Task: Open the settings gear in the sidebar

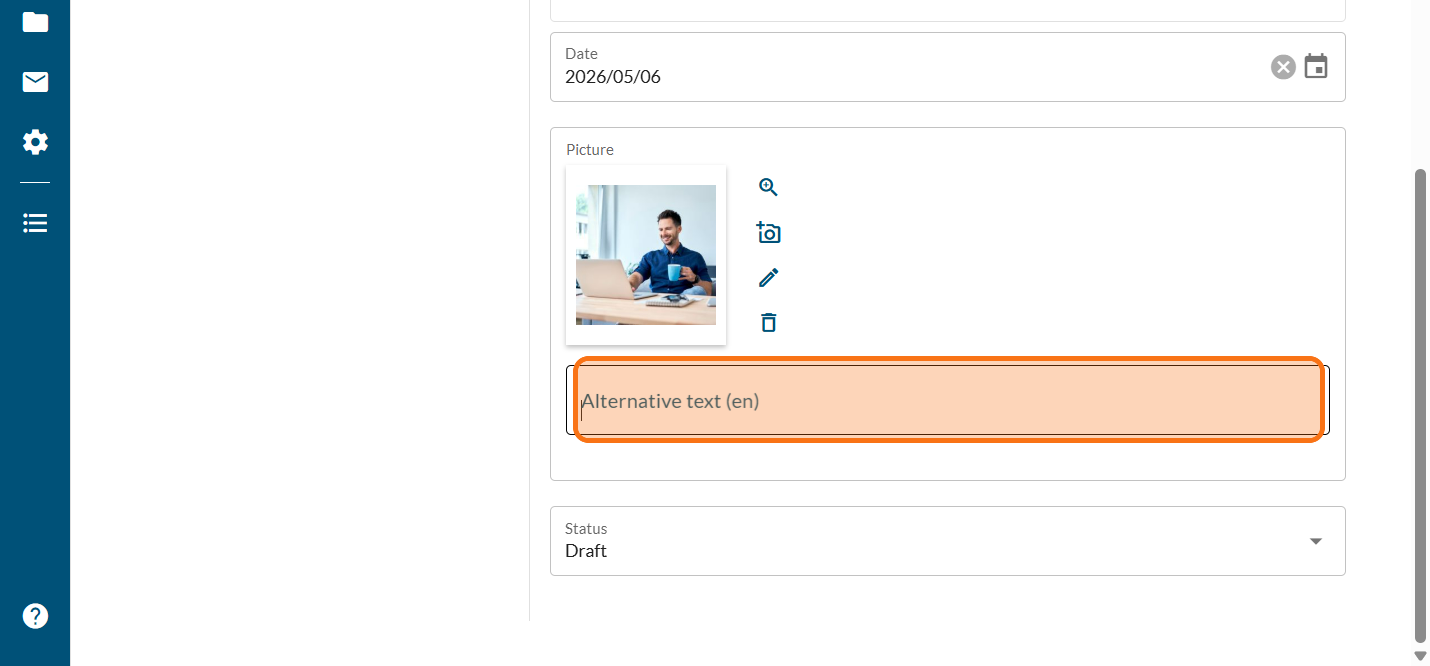Action: [35, 142]
